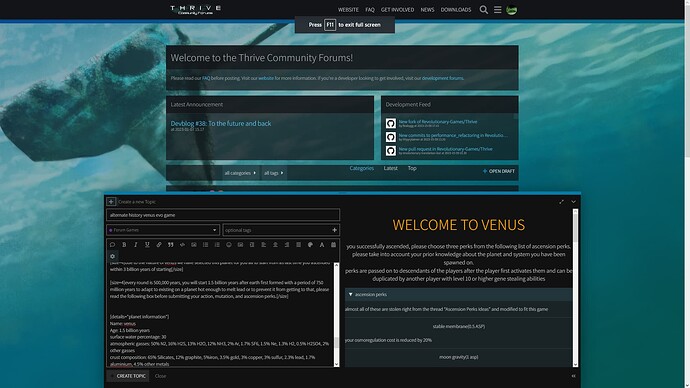Screen dimensions: 690x388
Task: Open the hamburger menu in header
Action: 498,10
